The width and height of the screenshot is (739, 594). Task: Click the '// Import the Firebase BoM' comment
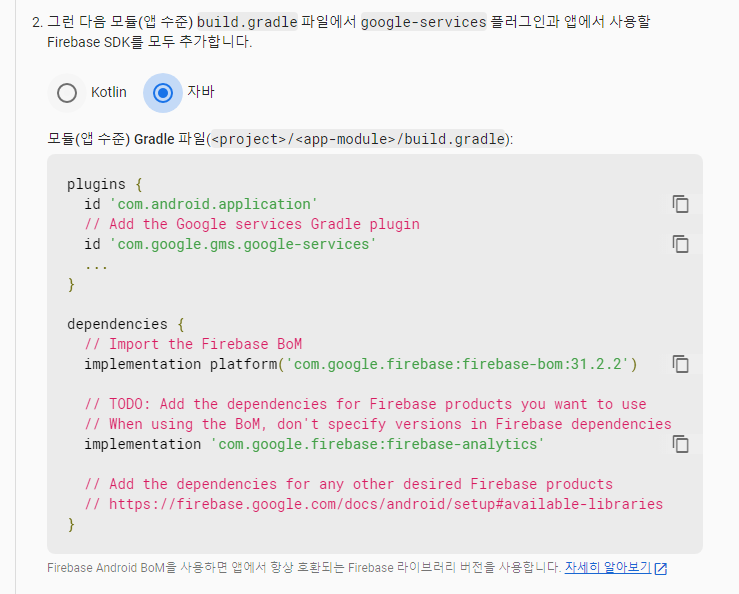coord(193,344)
